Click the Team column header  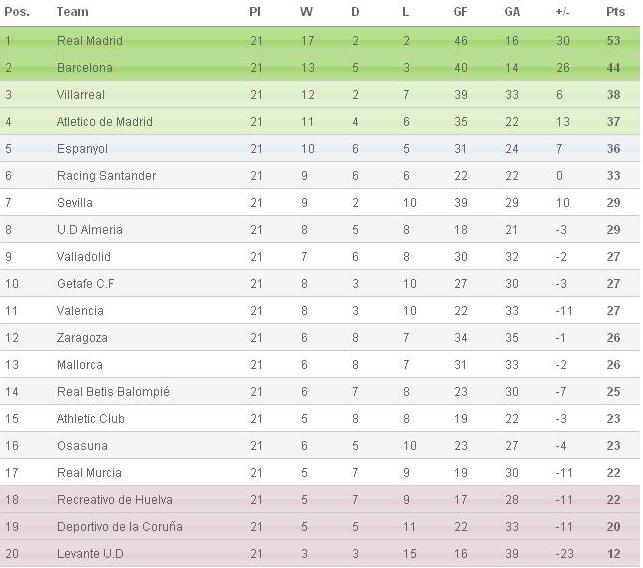73,11
